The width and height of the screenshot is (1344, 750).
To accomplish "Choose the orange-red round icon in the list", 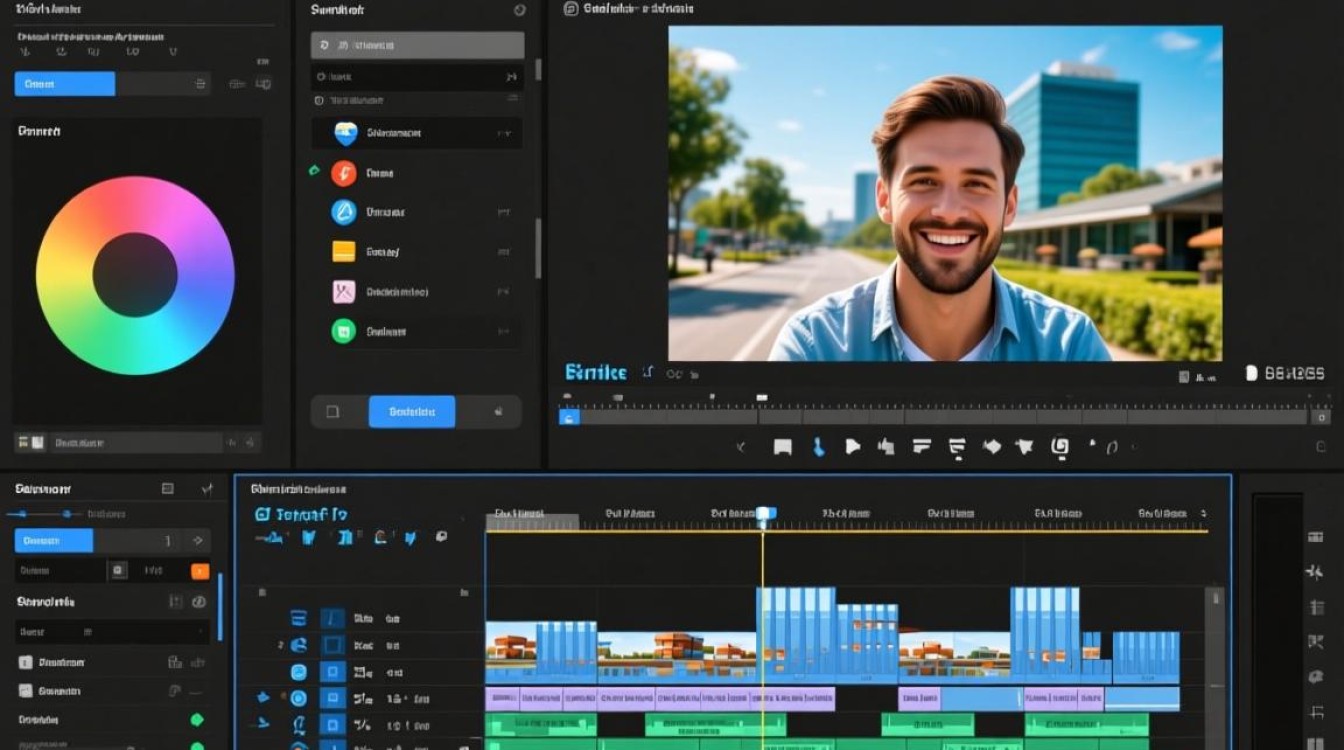I will 344,173.
